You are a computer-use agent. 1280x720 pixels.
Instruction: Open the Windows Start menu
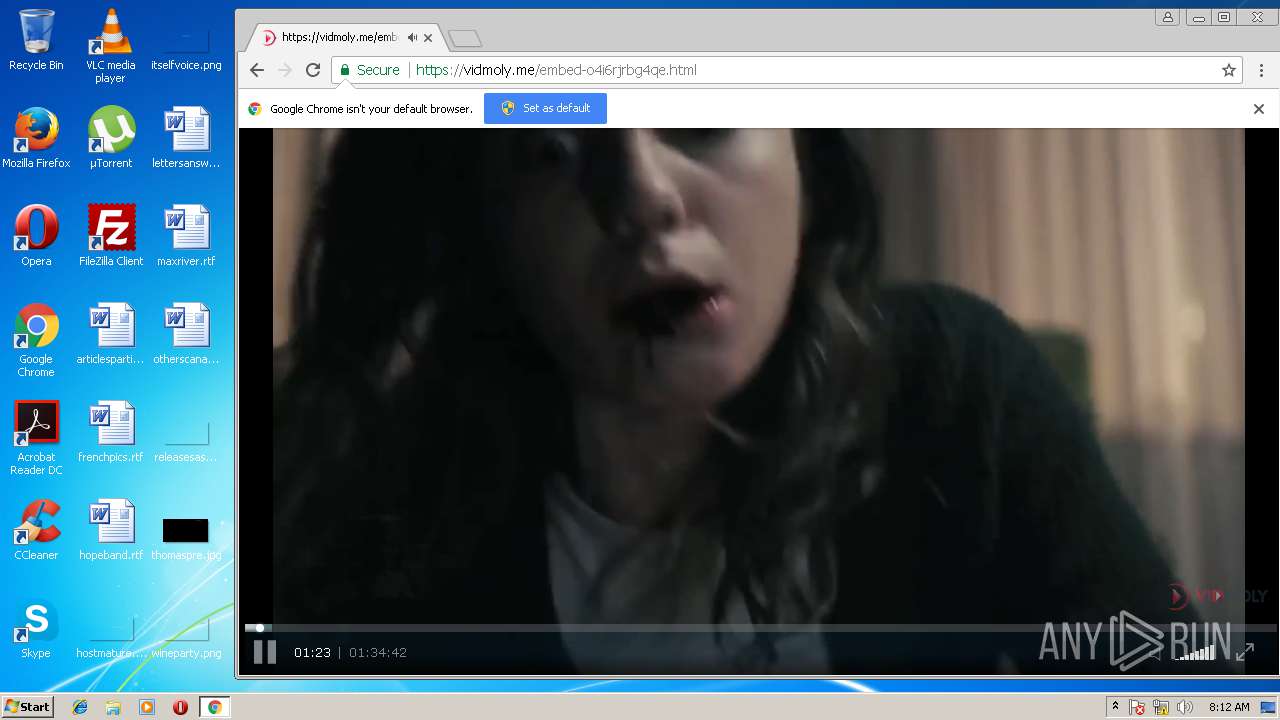click(27, 707)
